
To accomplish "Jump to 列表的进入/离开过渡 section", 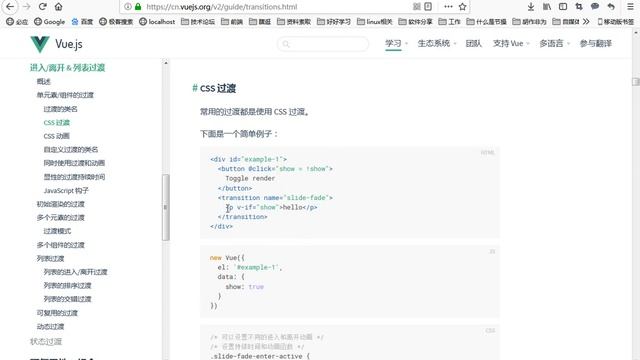I will 76,272.
